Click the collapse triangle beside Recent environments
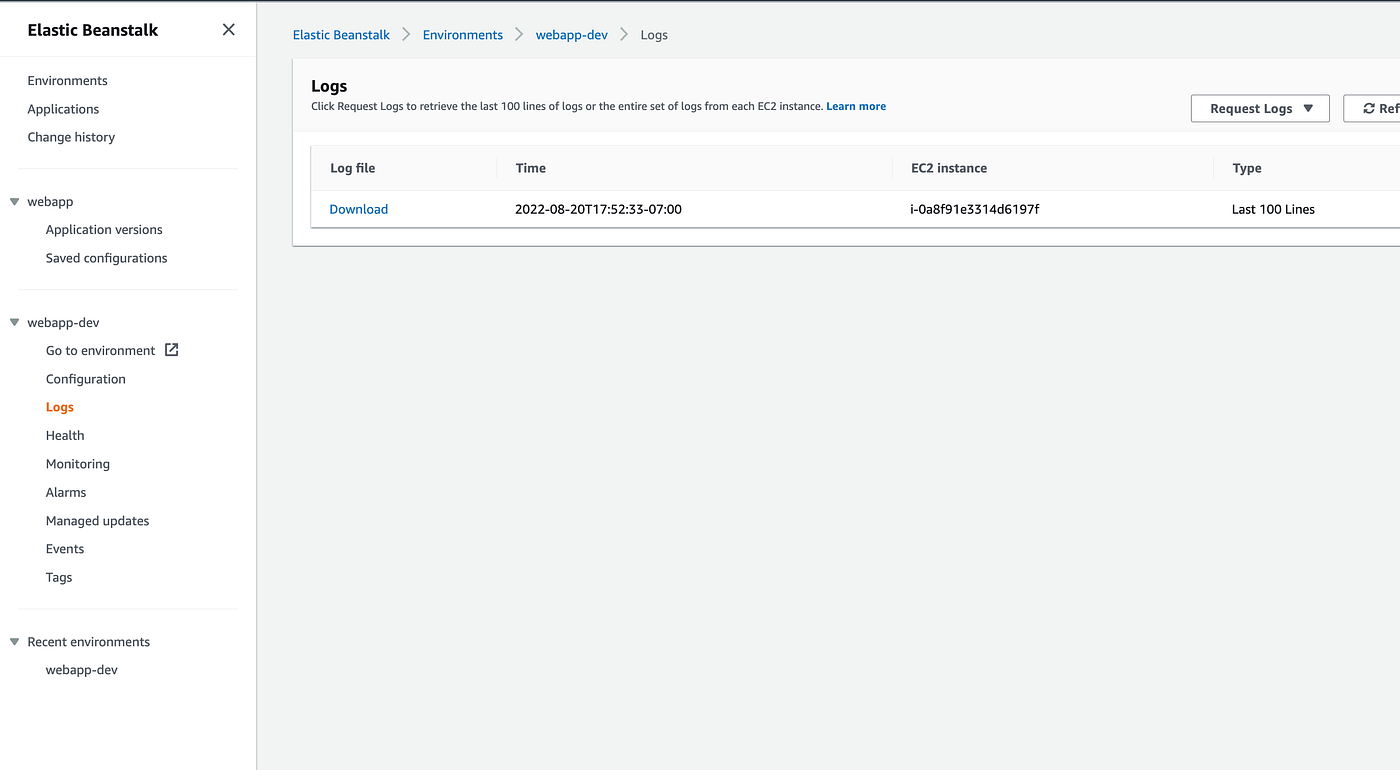Screen dimensions: 1400x770 (14, 641)
